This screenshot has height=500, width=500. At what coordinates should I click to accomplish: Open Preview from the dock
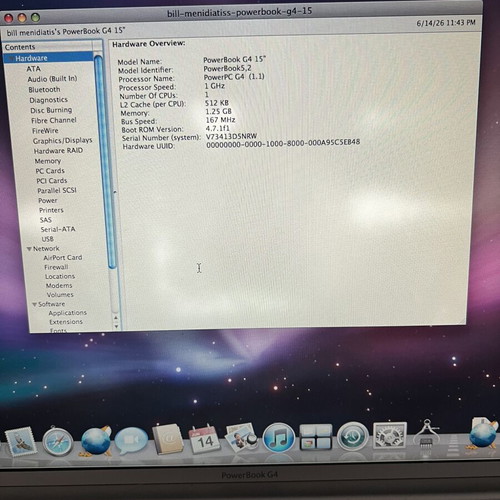(241, 438)
